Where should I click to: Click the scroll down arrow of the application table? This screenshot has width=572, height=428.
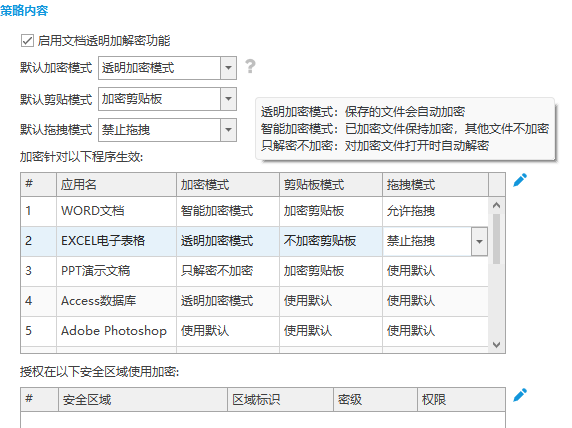pos(496,344)
